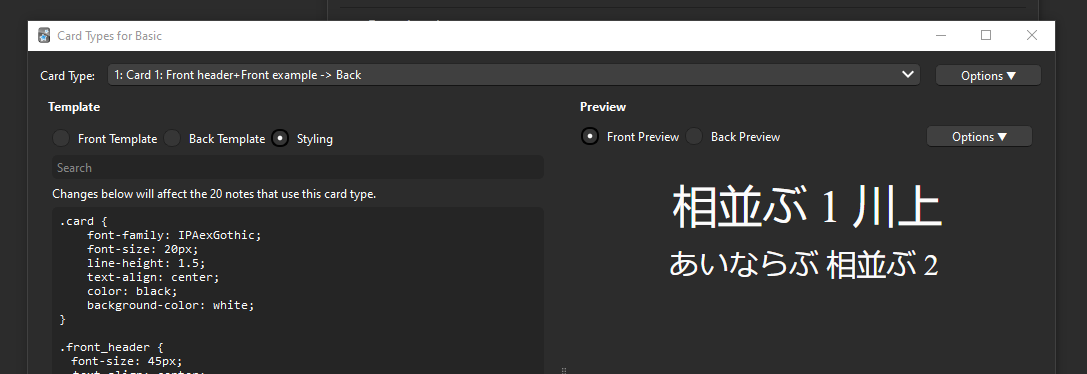The width and height of the screenshot is (1087, 374).
Task: Open the top Options menu beside Card Type
Action: point(988,76)
